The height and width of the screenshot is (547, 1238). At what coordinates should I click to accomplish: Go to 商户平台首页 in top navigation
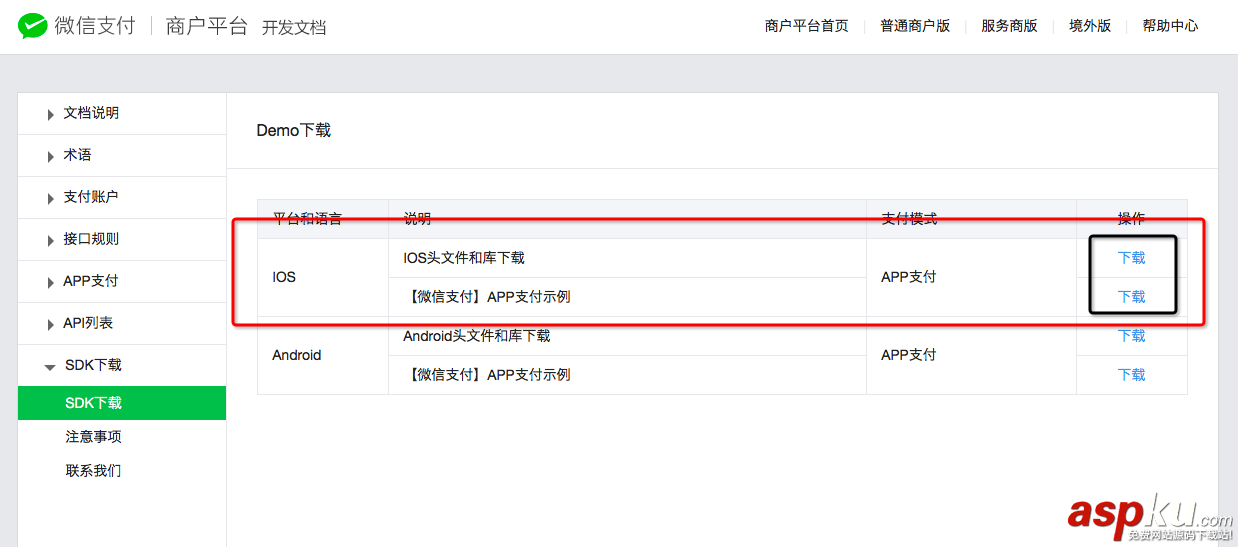(x=806, y=26)
